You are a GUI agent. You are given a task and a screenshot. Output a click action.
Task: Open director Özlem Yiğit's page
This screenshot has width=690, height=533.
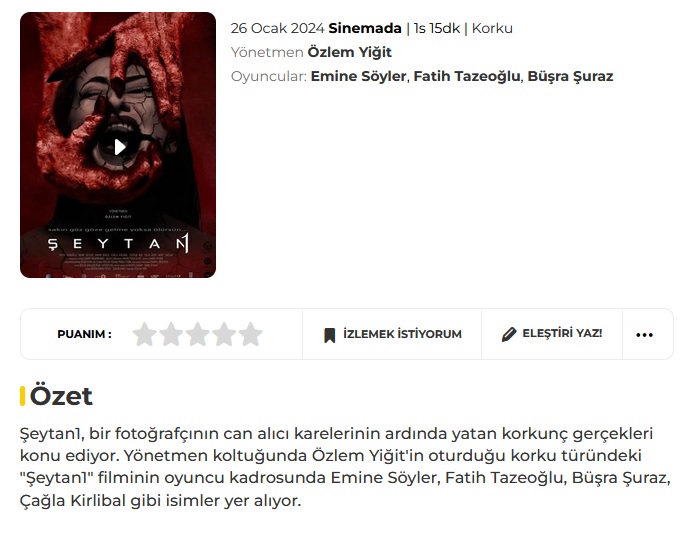pyautogui.click(x=349, y=52)
